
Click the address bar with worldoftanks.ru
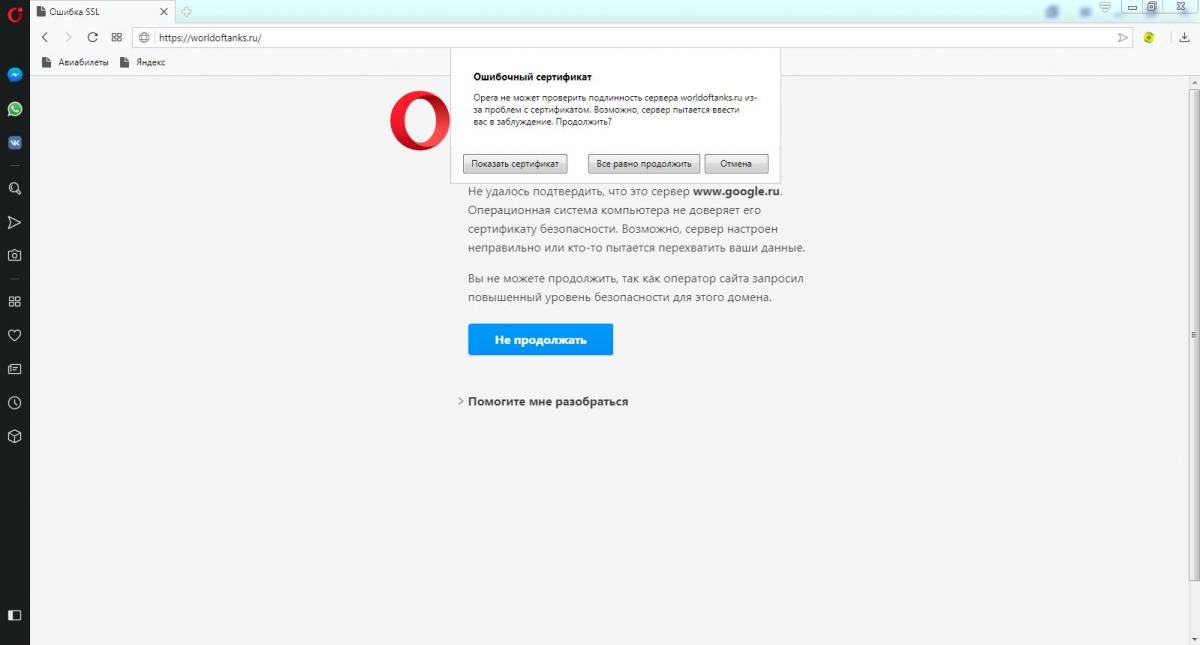(632, 37)
